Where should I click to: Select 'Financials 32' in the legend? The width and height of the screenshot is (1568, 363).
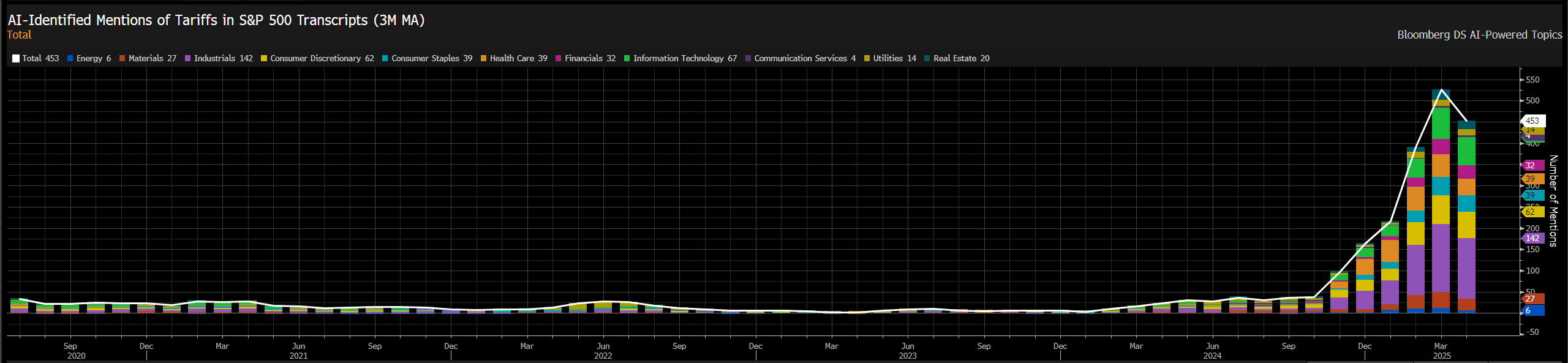point(590,59)
